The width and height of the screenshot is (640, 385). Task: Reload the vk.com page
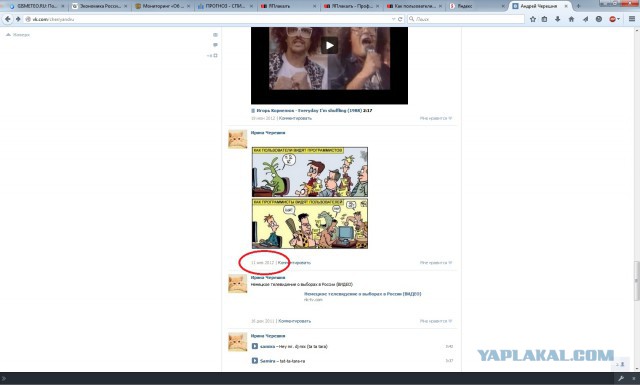(x=400, y=19)
